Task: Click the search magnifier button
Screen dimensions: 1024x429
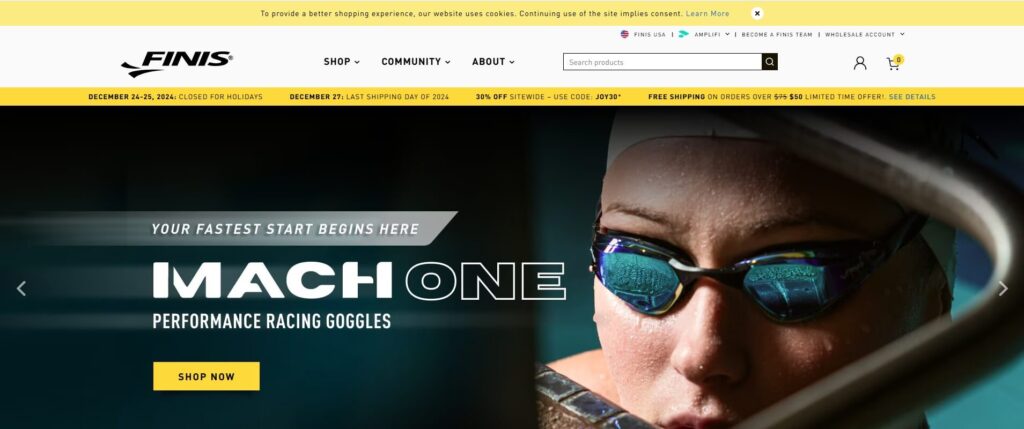Action: click(769, 62)
